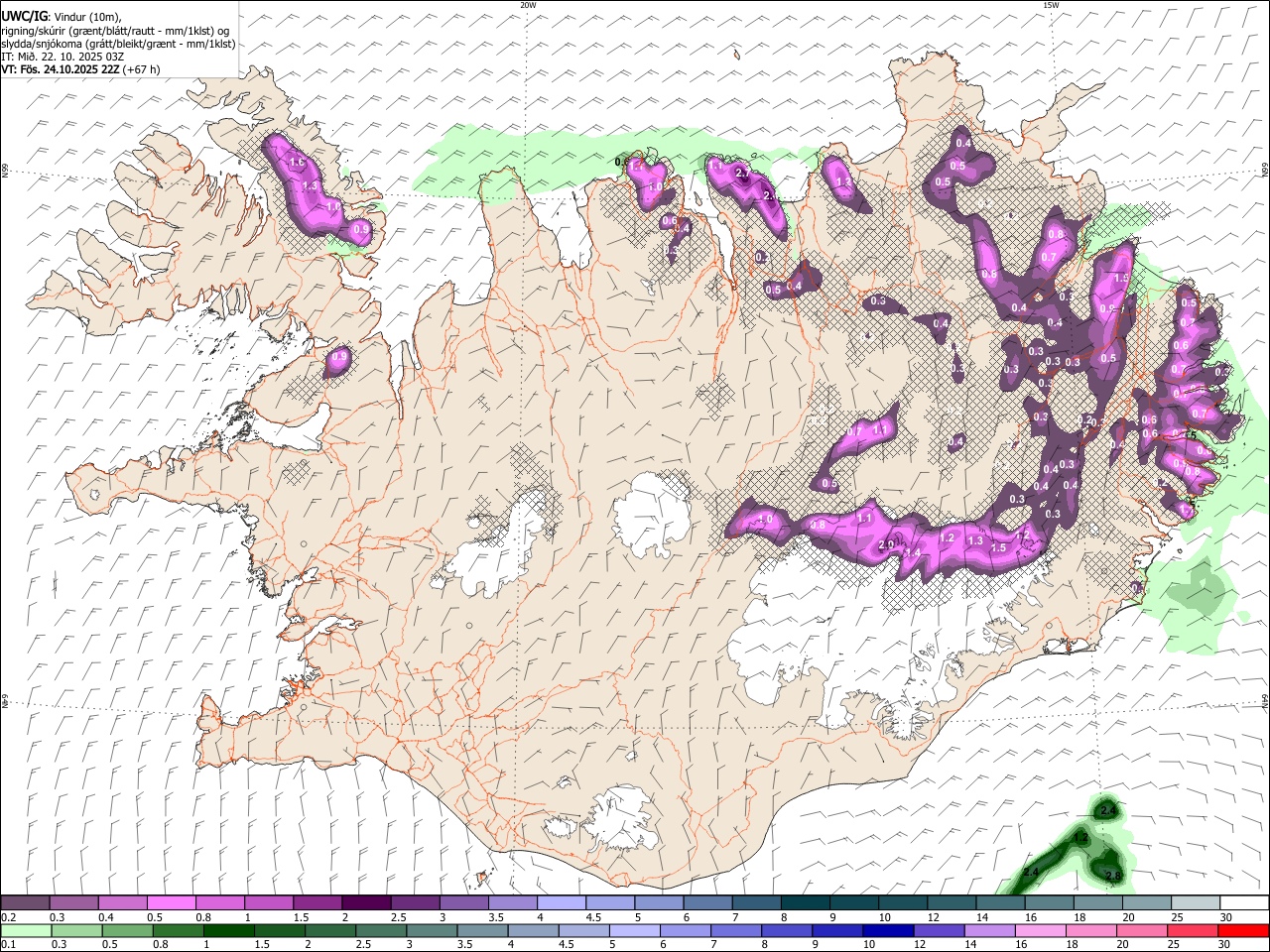Click the pale green 0.1–0.3 legend swatch
This screenshot has height=952, width=1270.
[26, 931]
